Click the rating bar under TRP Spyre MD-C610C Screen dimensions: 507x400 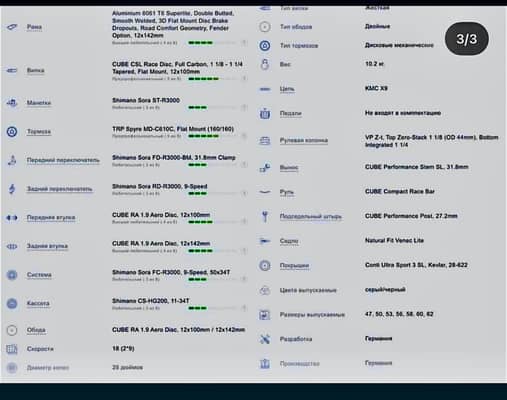coord(203,136)
